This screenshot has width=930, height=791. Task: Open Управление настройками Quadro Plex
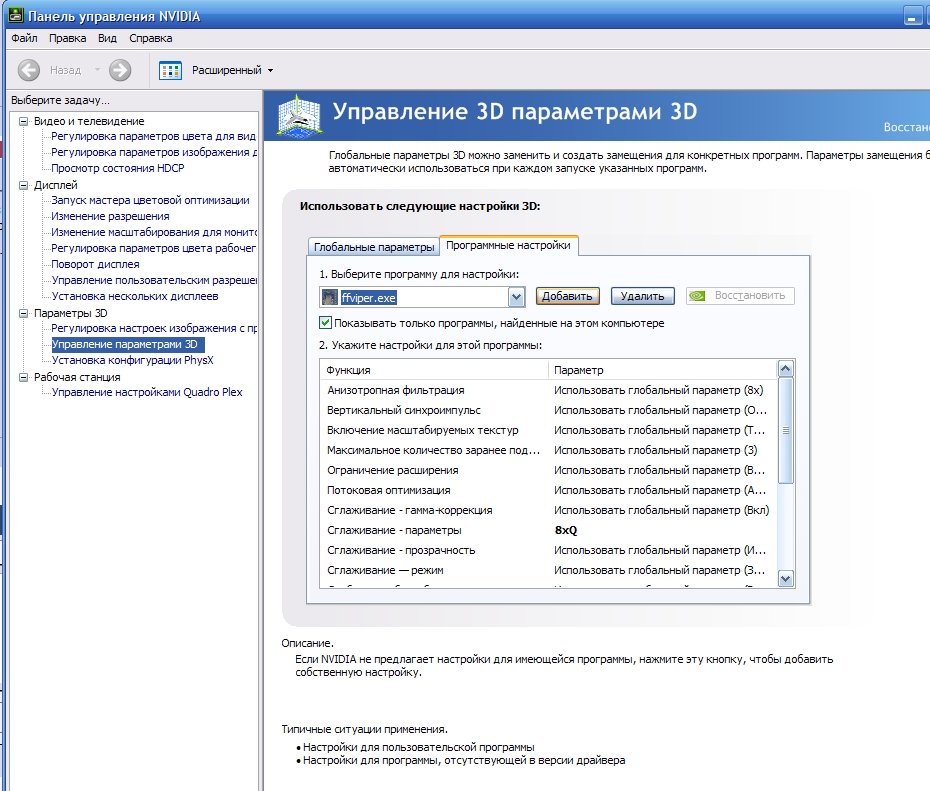(147, 393)
